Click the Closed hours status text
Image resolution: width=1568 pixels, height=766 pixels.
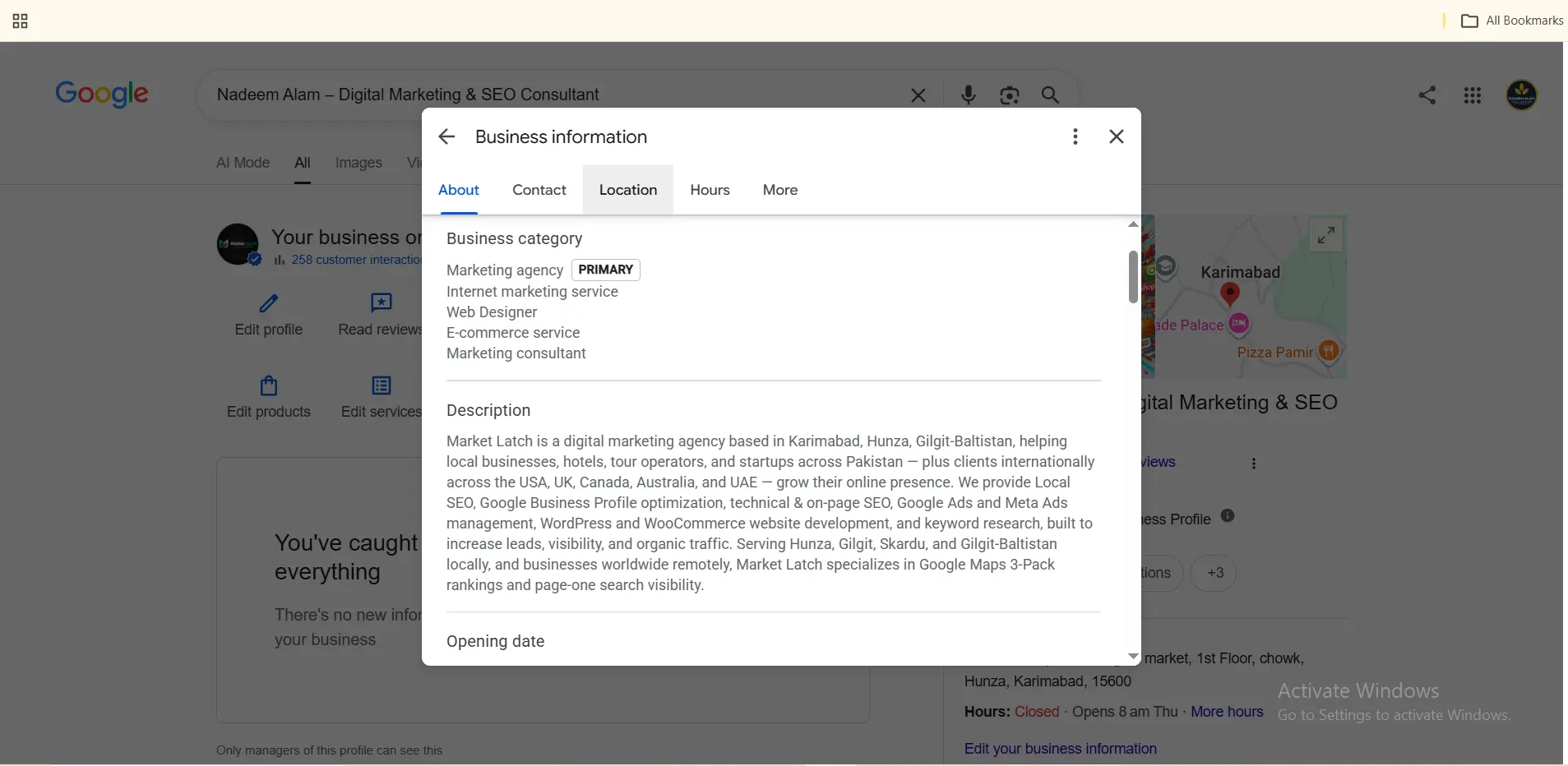tap(1037, 712)
